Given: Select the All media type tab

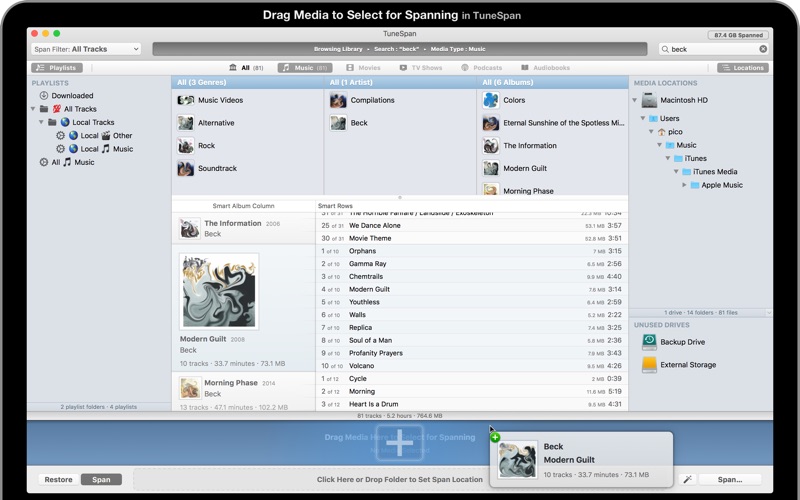Looking at the screenshot, I should (x=246, y=68).
